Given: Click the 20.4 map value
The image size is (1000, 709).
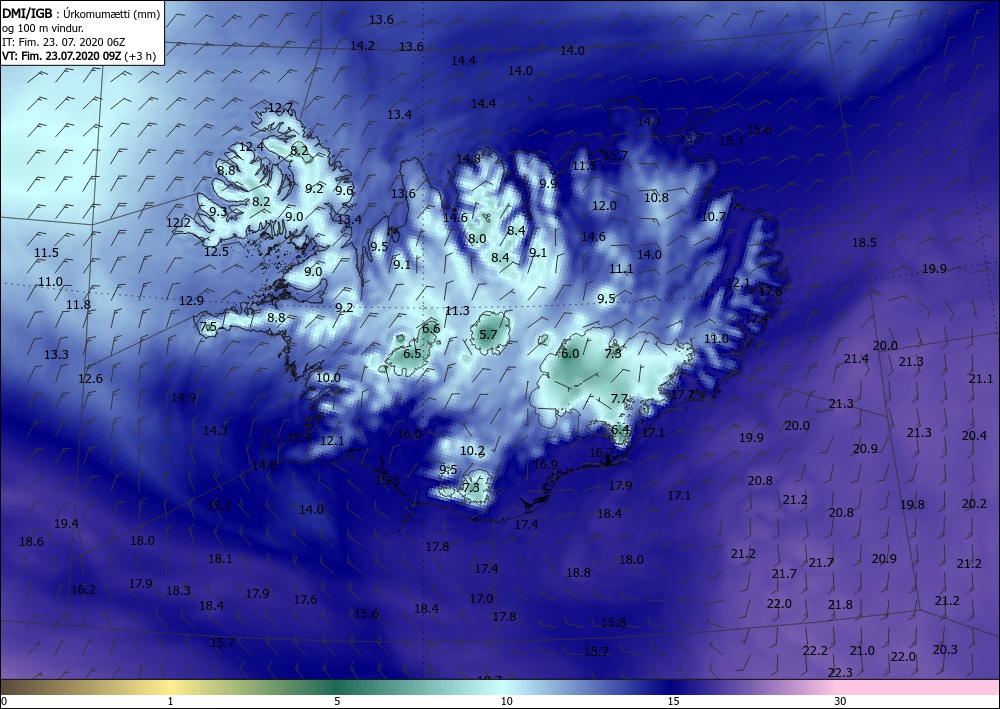Looking at the screenshot, I should click(x=974, y=435).
